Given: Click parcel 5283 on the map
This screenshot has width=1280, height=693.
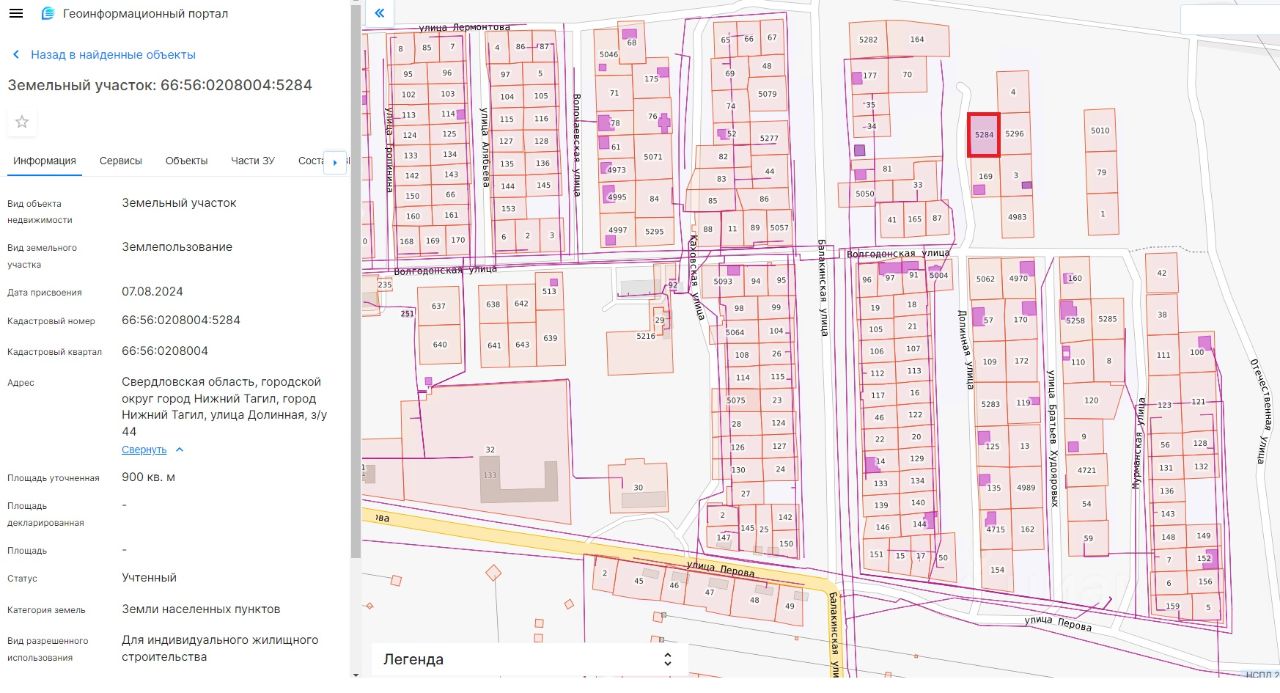Looking at the screenshot, I should coord(991,404).
